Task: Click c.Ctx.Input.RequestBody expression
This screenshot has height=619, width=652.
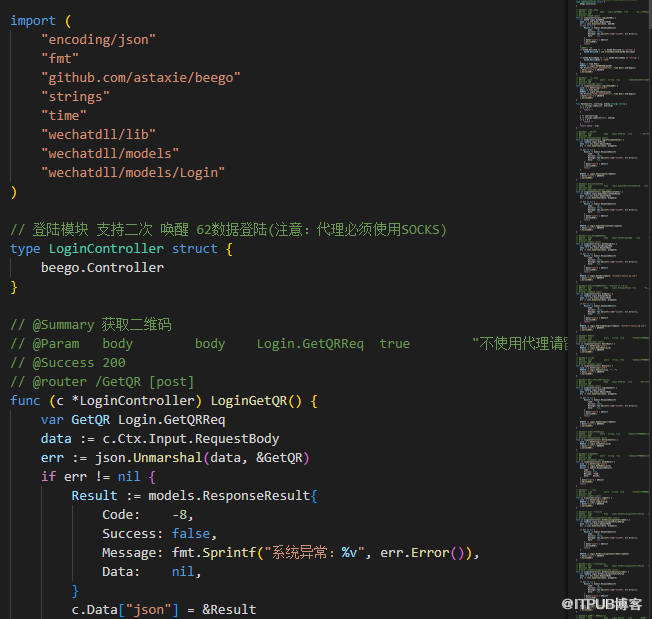Action: [190, 439]
